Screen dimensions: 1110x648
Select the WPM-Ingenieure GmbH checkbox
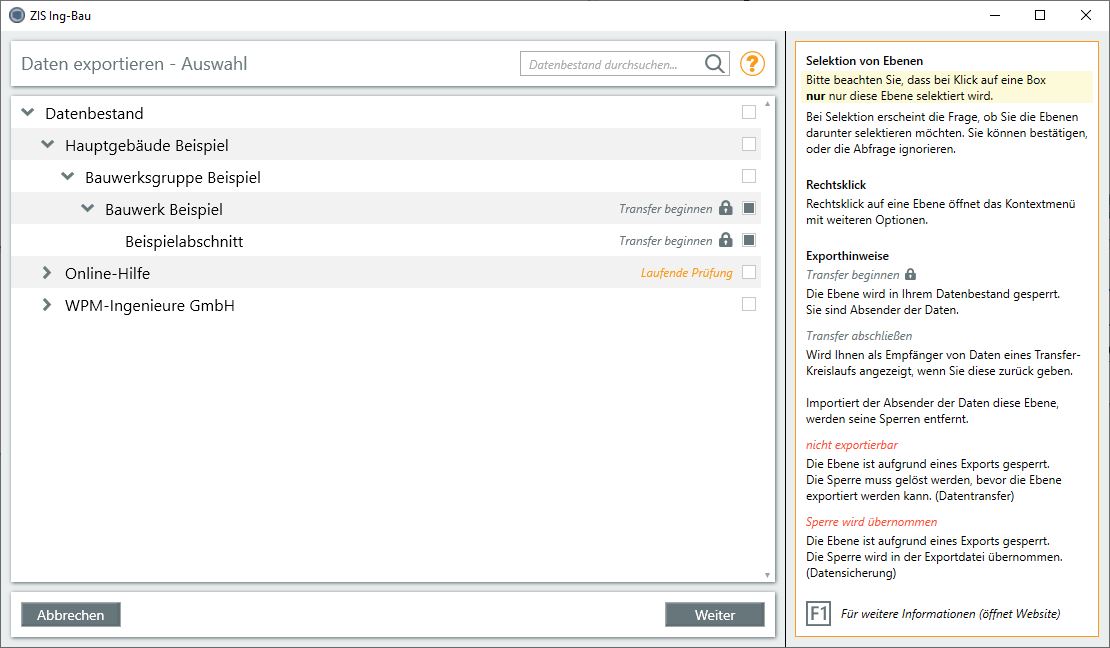click(x=749, y=305)
